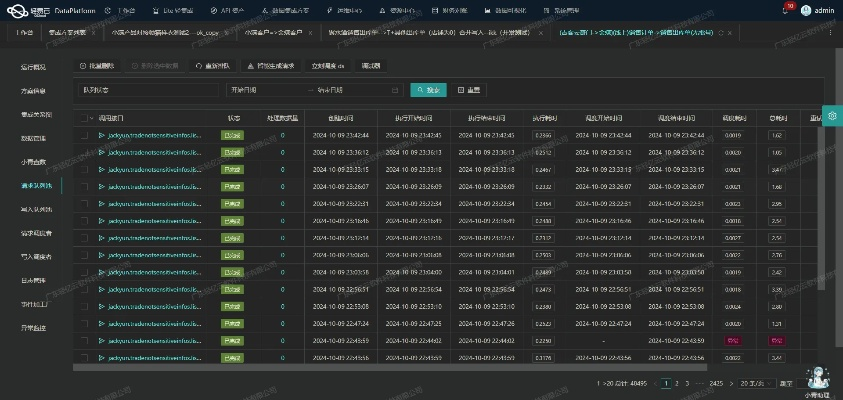This screenshot has height=400, width=843.
Task: Select the highlighted queue list sidebar item
Action: click(x=34, y=185)
